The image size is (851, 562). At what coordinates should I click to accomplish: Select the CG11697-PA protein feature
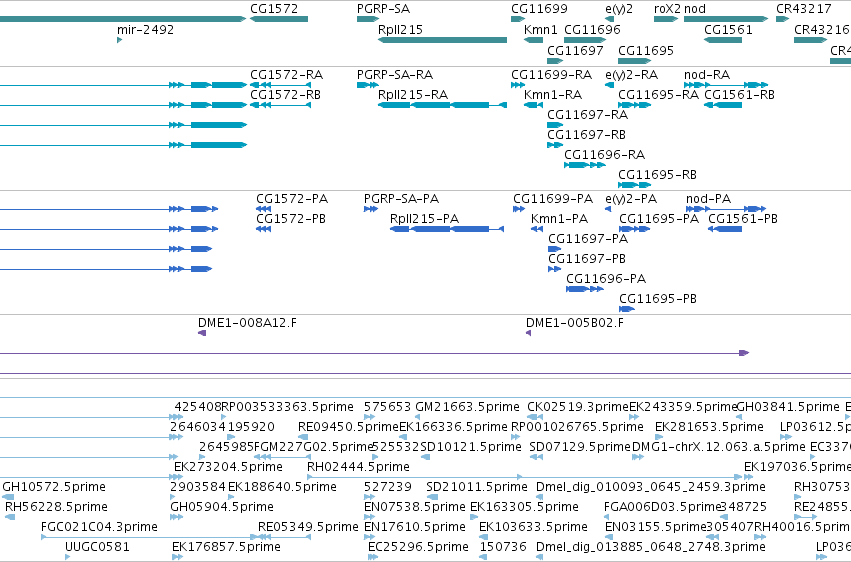tap(555, 249)
